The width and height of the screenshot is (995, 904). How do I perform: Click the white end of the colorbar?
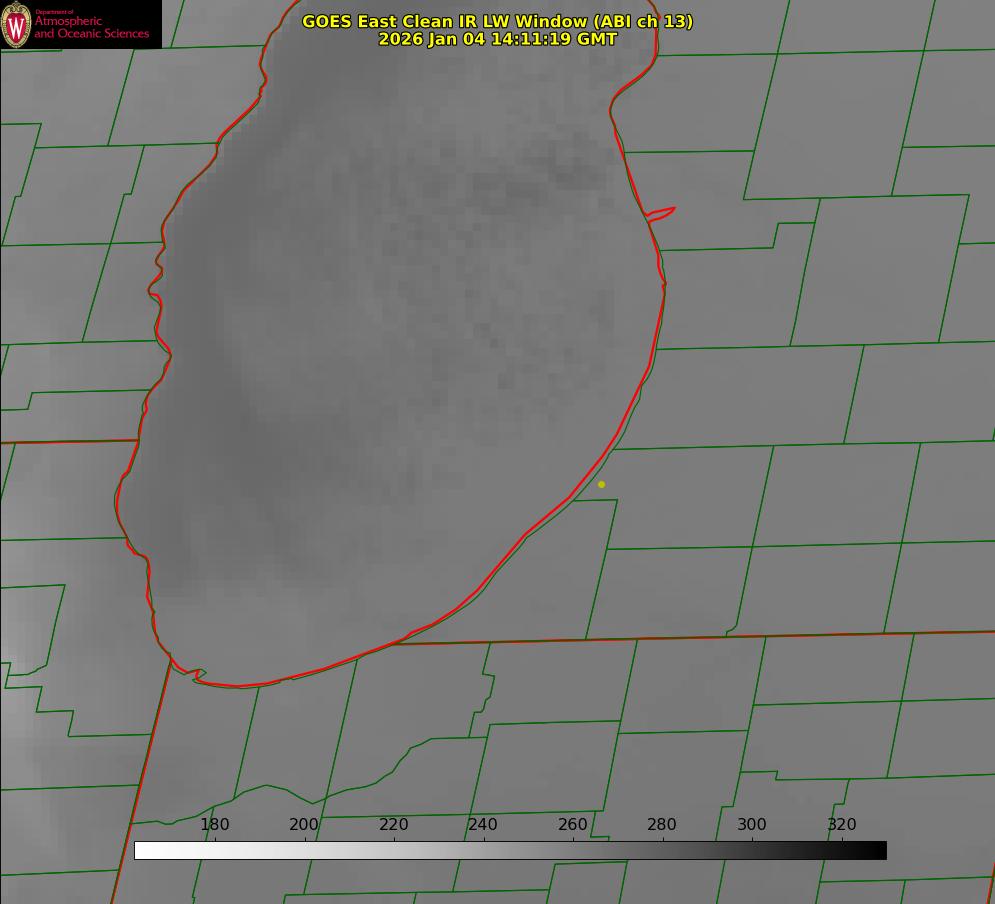pyautogui.click(x=140, y=850)
